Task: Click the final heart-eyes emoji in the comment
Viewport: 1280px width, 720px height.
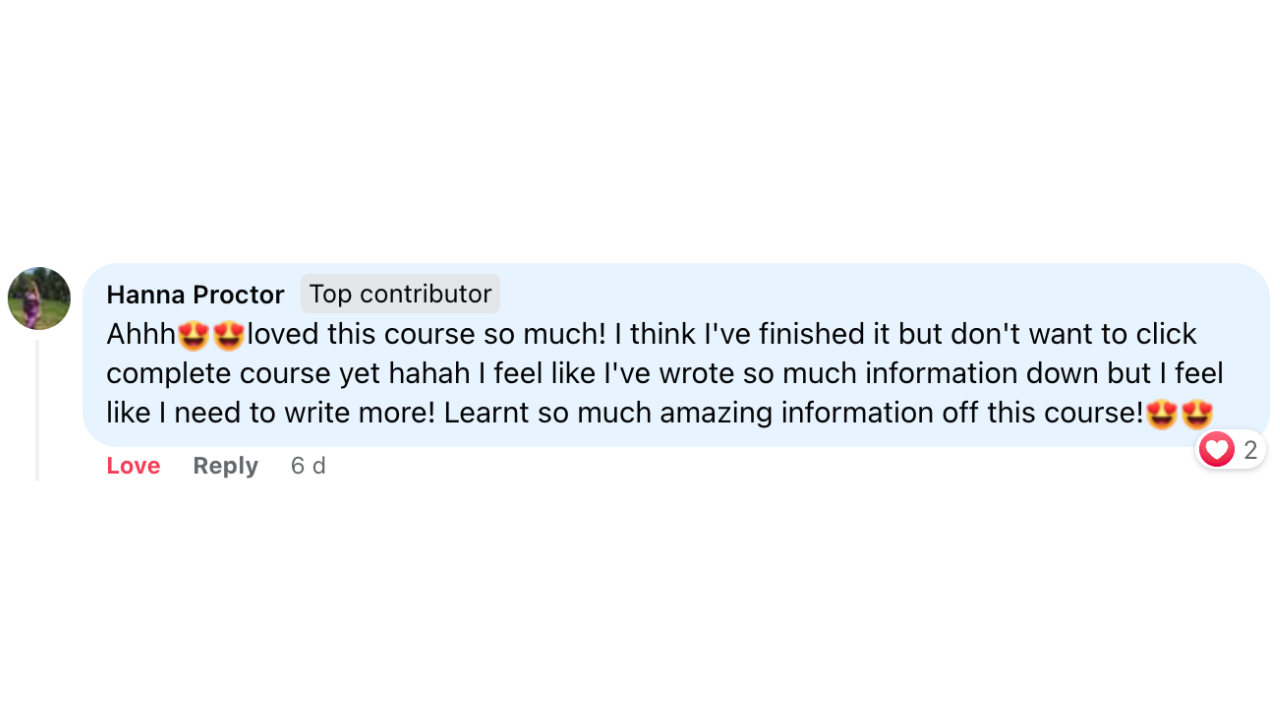Action: click(1197, 413)
